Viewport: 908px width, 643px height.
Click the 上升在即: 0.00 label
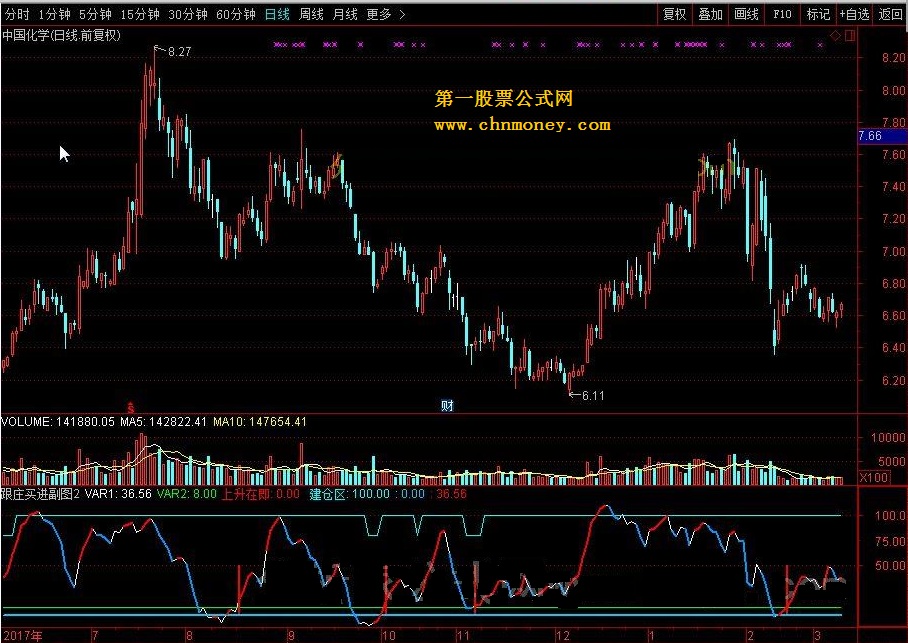click(261, 494)
